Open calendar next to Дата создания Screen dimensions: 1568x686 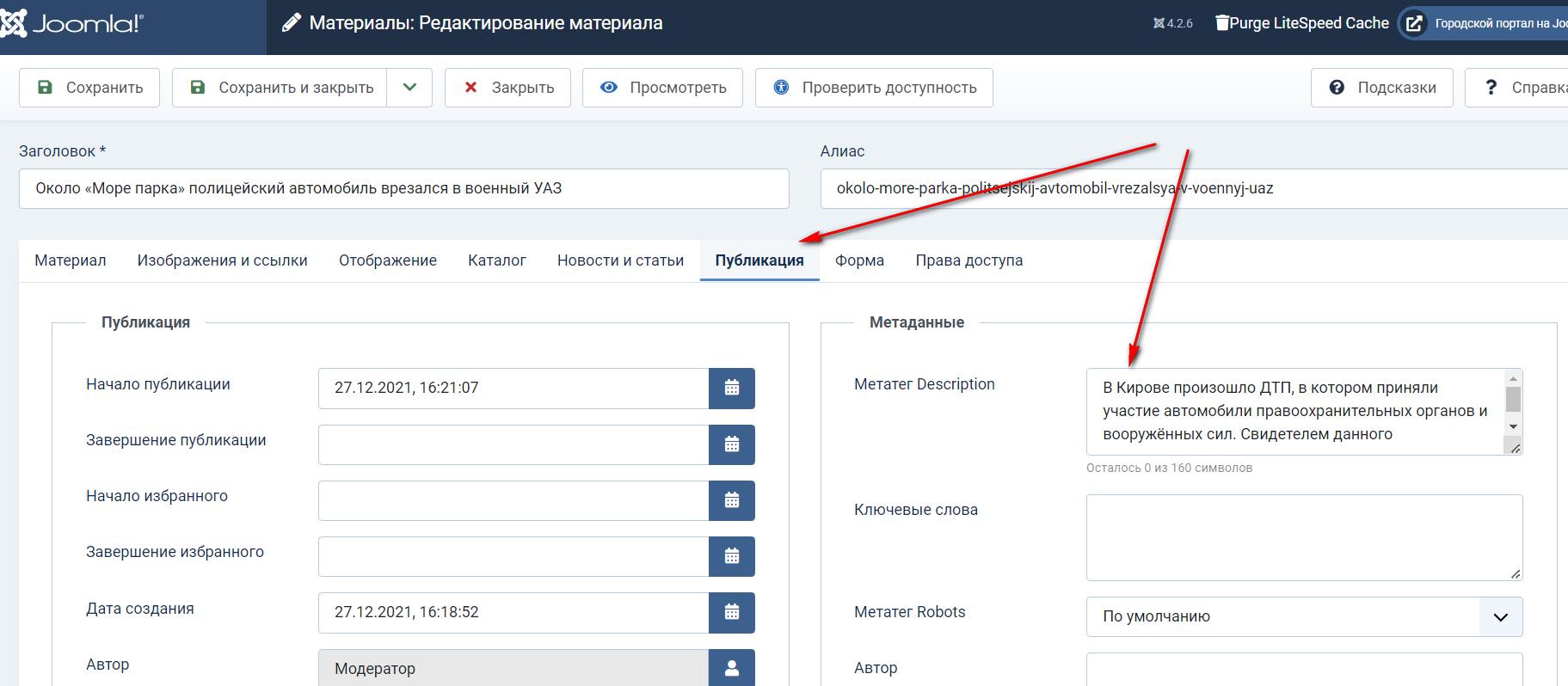click(731, 612)
